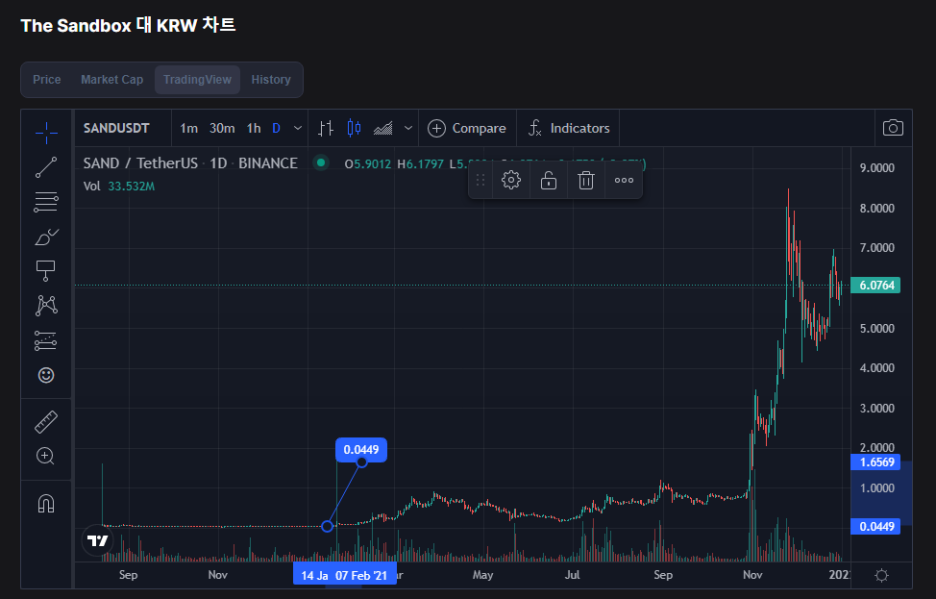Click the 1.6569 price axis label
The image size is (936, 599).
pos(876,462)
